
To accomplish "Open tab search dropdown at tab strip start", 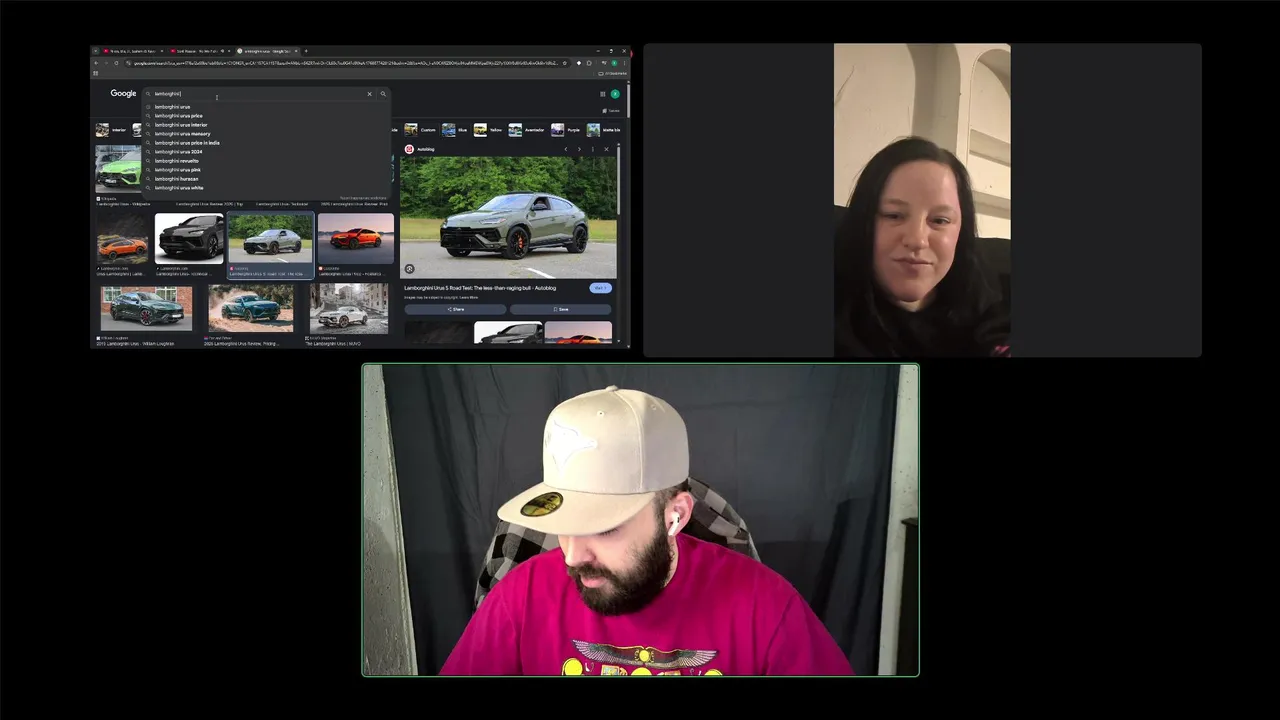I will [x=96, y=51].
